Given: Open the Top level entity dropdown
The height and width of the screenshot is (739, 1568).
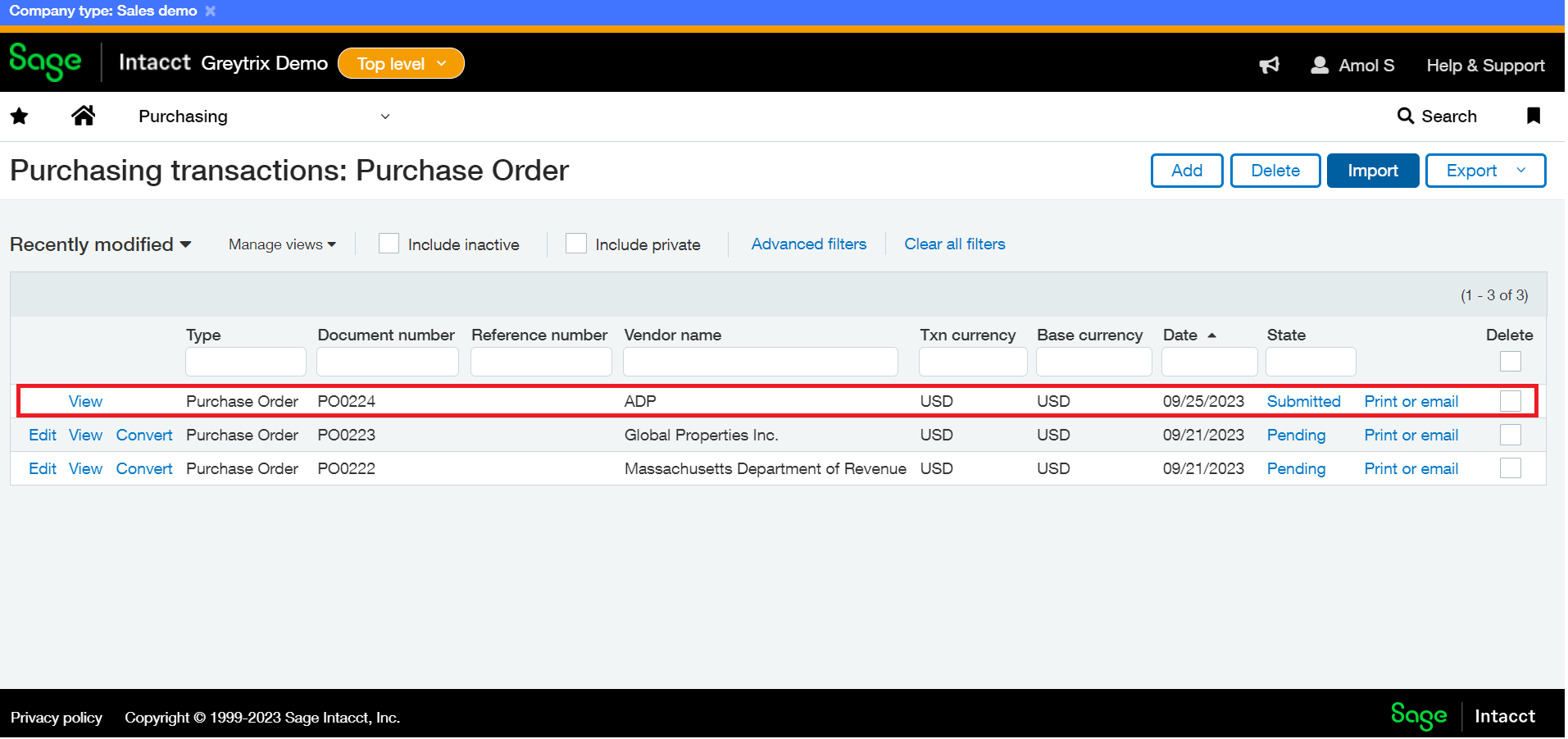Looking at the screenshot, I should (x=401, y=63).
